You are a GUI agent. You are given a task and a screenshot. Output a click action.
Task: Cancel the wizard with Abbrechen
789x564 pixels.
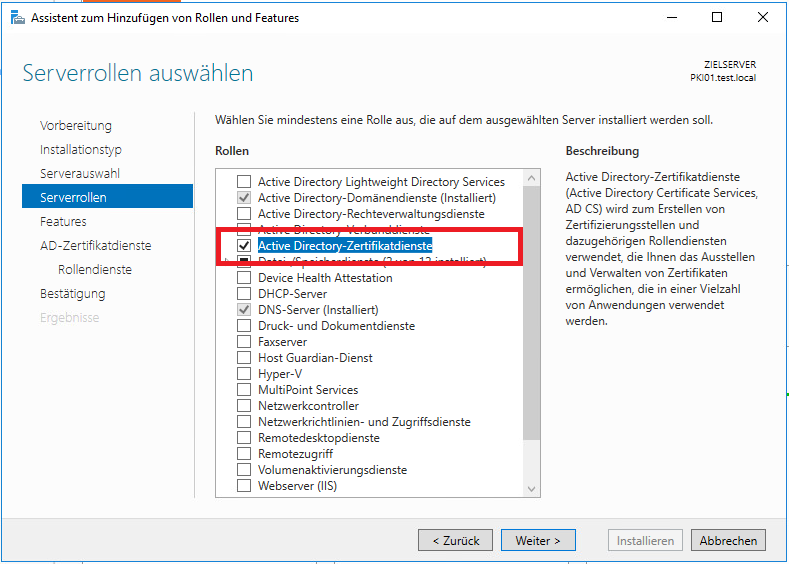point(728,540)
